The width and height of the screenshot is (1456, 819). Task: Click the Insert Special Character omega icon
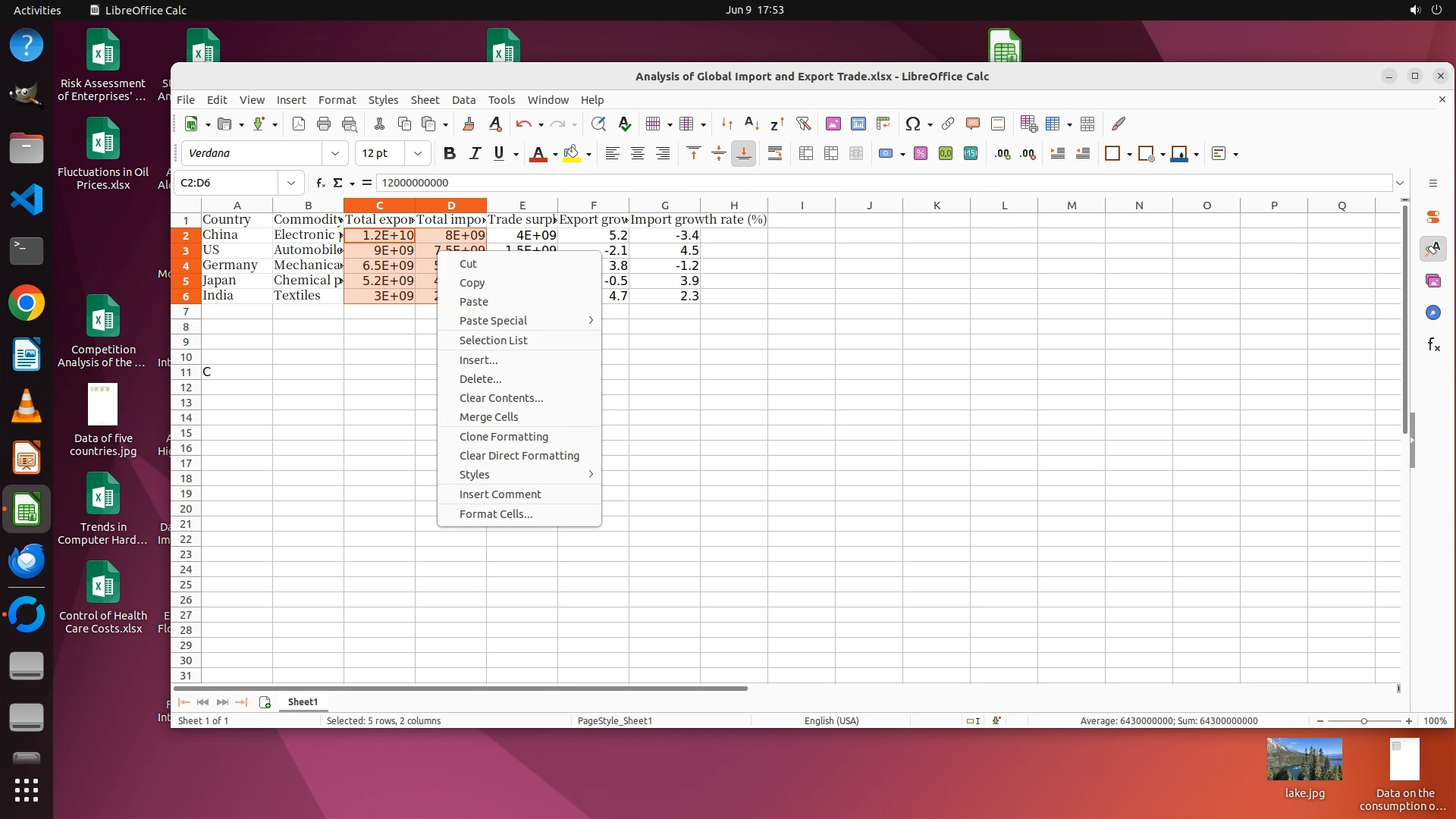click(913, 124)
